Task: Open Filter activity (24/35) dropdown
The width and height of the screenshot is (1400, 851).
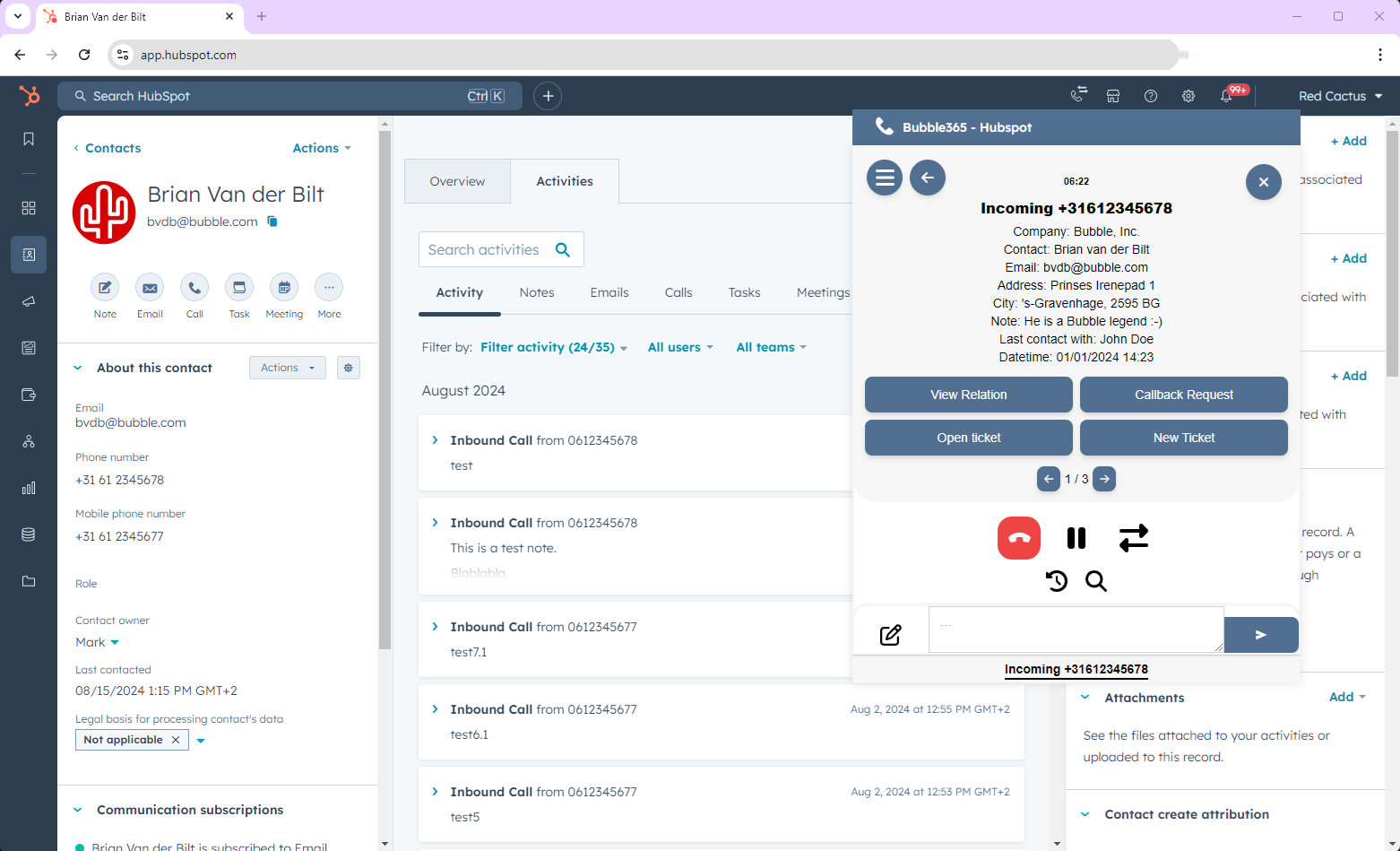Action: (x=553, y=347)
